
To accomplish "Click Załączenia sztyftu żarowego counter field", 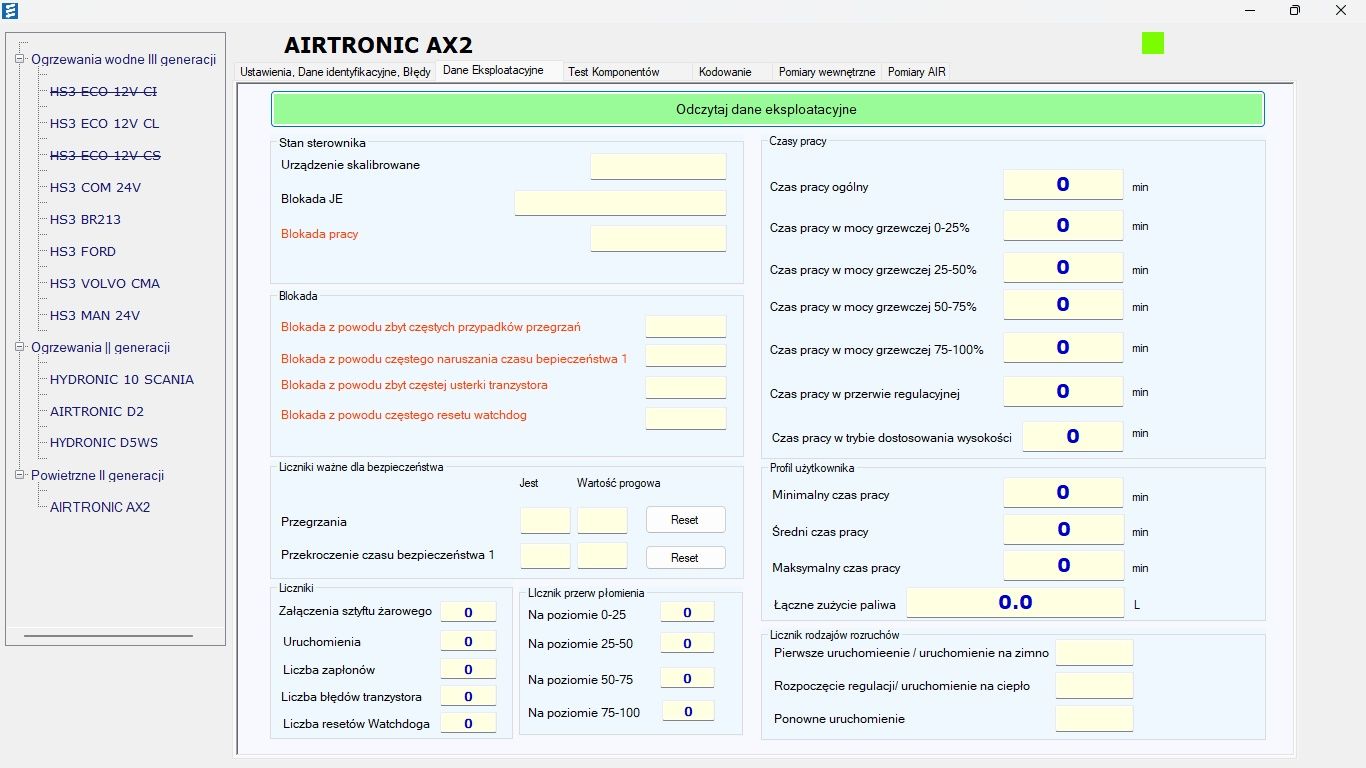I will (x=468, y=612).
